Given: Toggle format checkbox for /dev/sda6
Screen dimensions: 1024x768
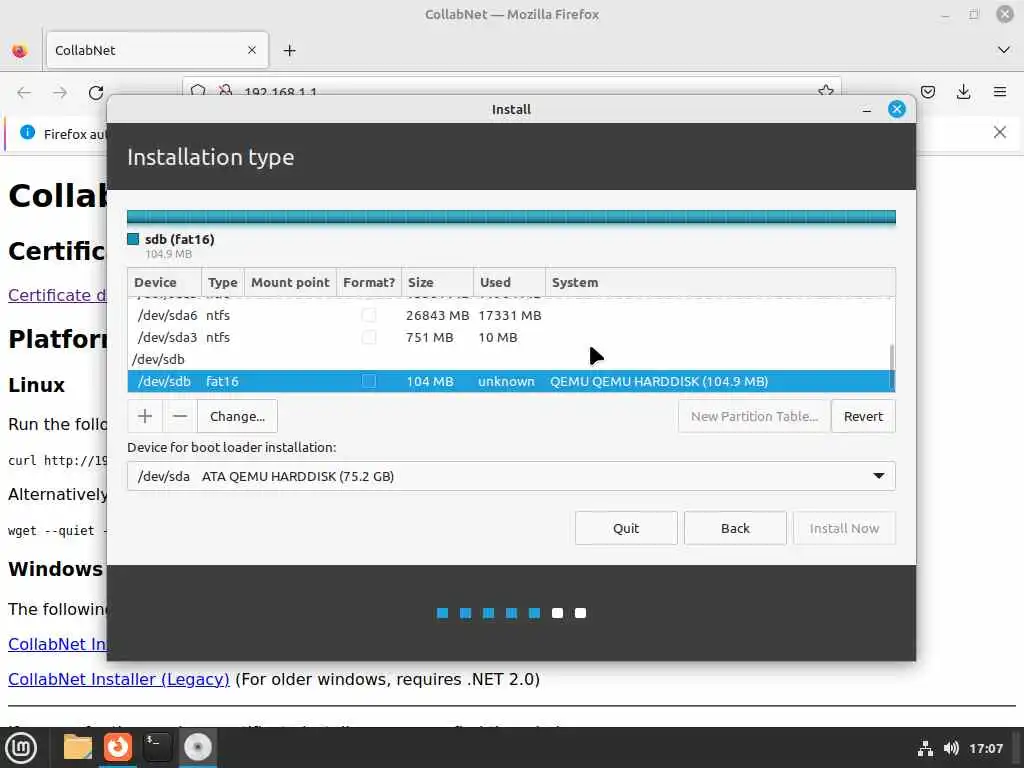Looking at the screenshot, I should pos(369,315).
